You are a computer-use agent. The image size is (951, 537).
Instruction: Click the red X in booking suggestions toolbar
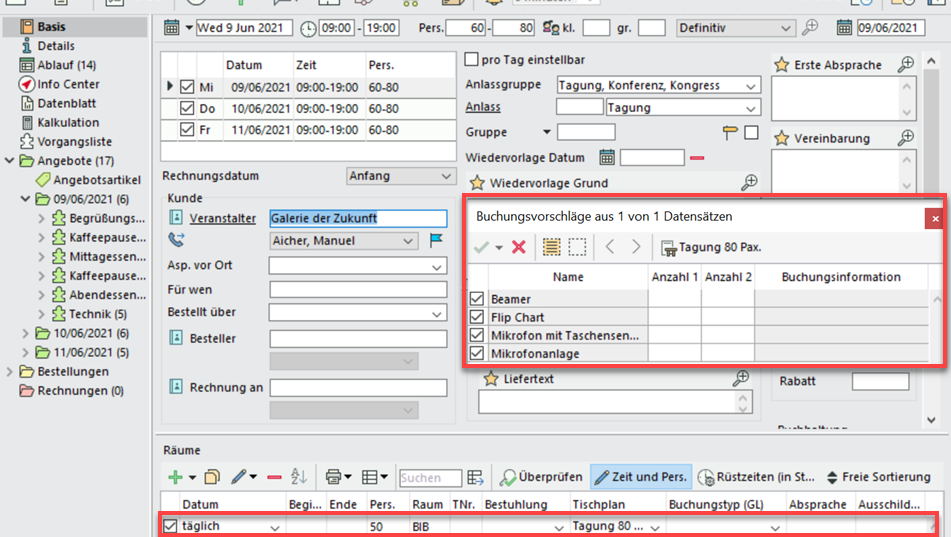(518, 247)
